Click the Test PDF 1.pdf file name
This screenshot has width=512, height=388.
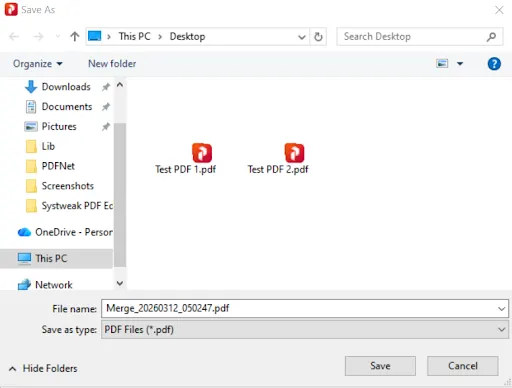(x=186, y=169)
